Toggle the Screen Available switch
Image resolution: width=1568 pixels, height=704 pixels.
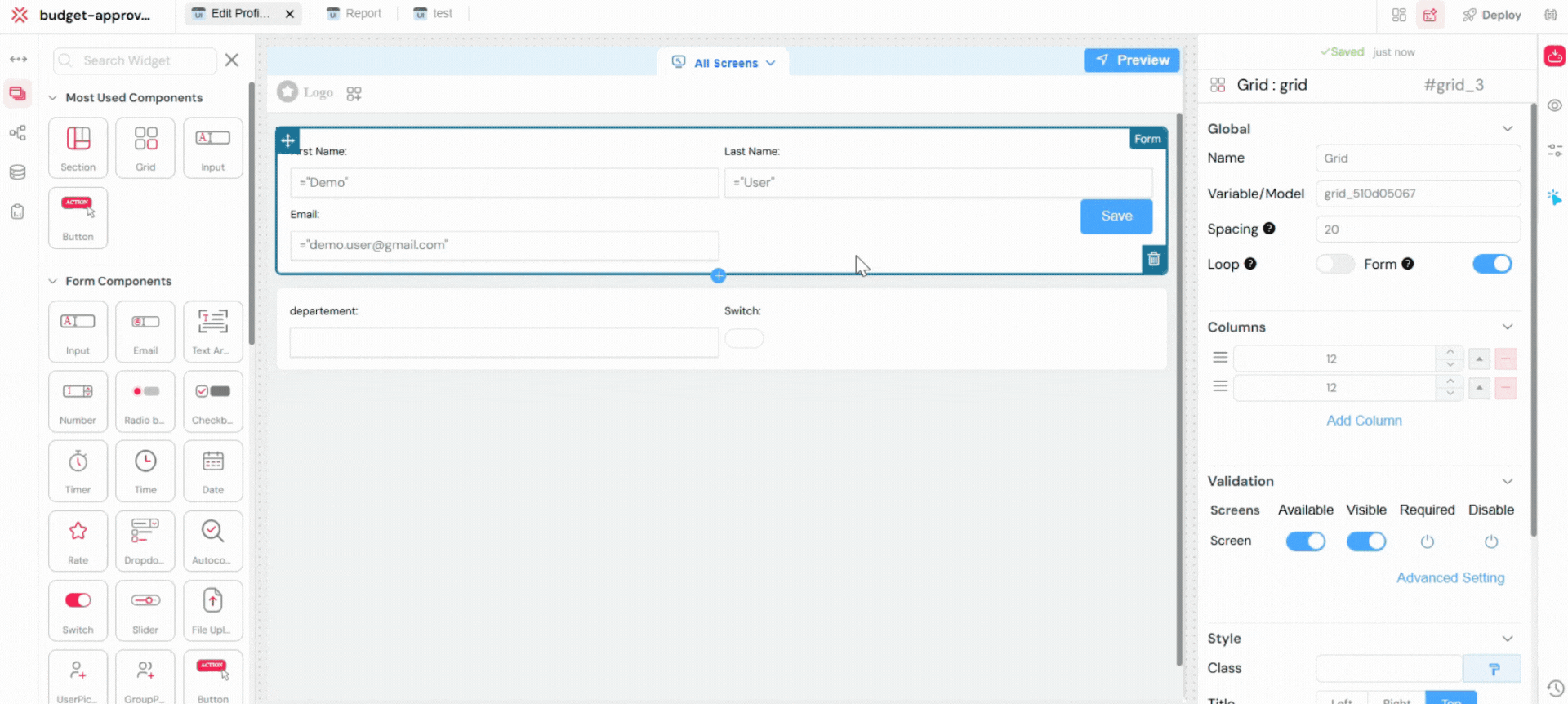pyautogui.click(x=1306, y=541)
